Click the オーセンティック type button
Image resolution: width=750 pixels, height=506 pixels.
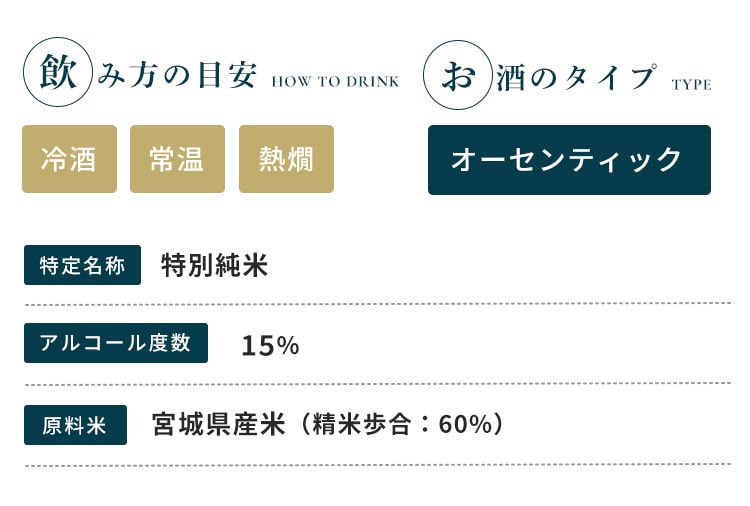569,160
